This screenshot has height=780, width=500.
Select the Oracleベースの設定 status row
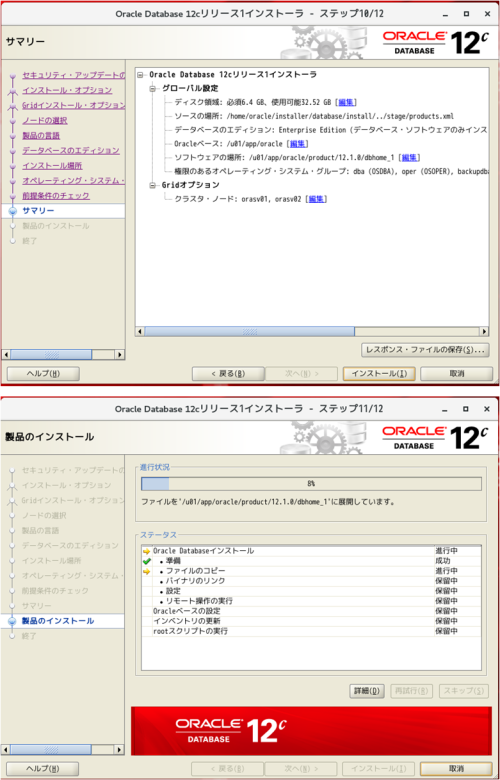(311, 611)
